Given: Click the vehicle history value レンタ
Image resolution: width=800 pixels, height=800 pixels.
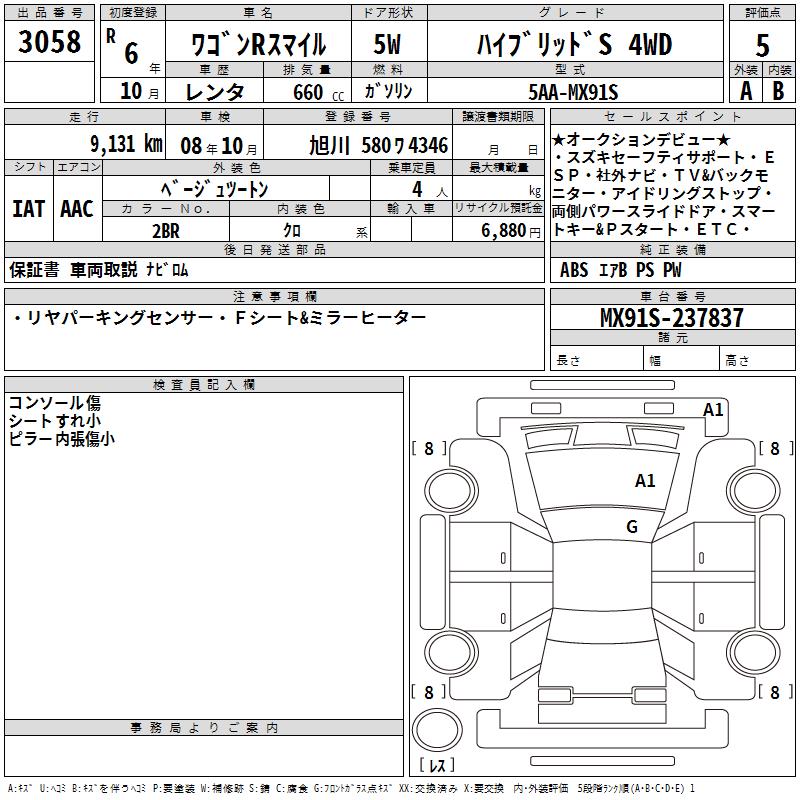Looking at the screenshot, I should pos(214,92).
